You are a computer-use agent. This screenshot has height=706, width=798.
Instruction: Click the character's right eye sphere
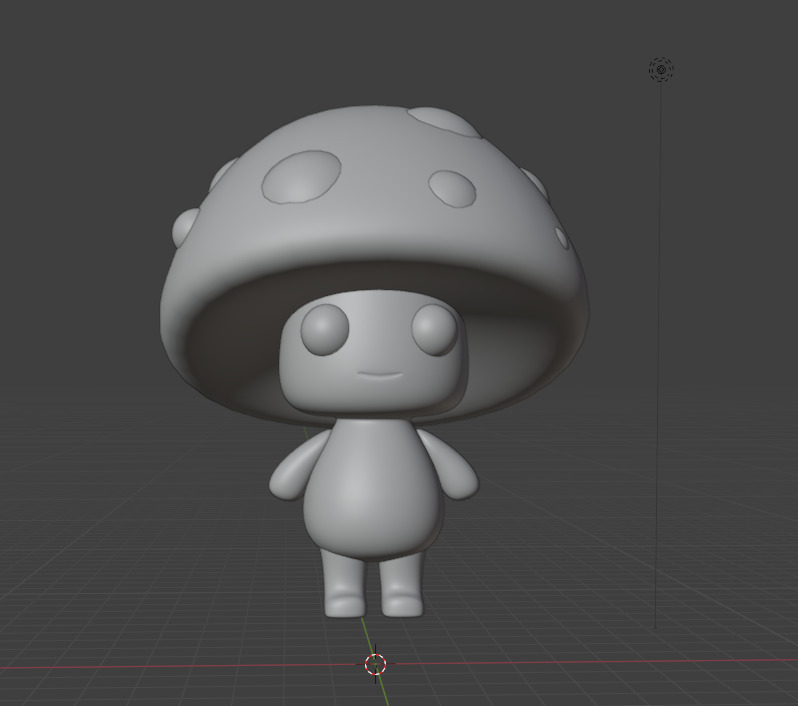coord(435,330)
